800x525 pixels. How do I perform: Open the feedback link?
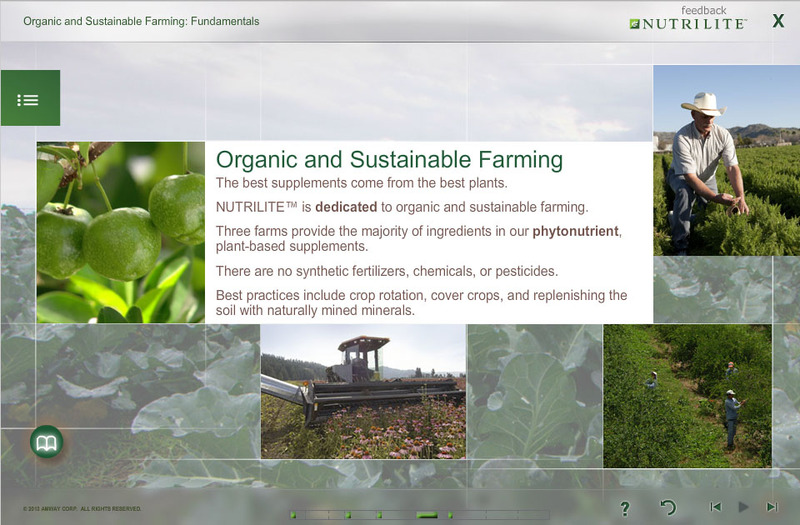pos(704,10)
